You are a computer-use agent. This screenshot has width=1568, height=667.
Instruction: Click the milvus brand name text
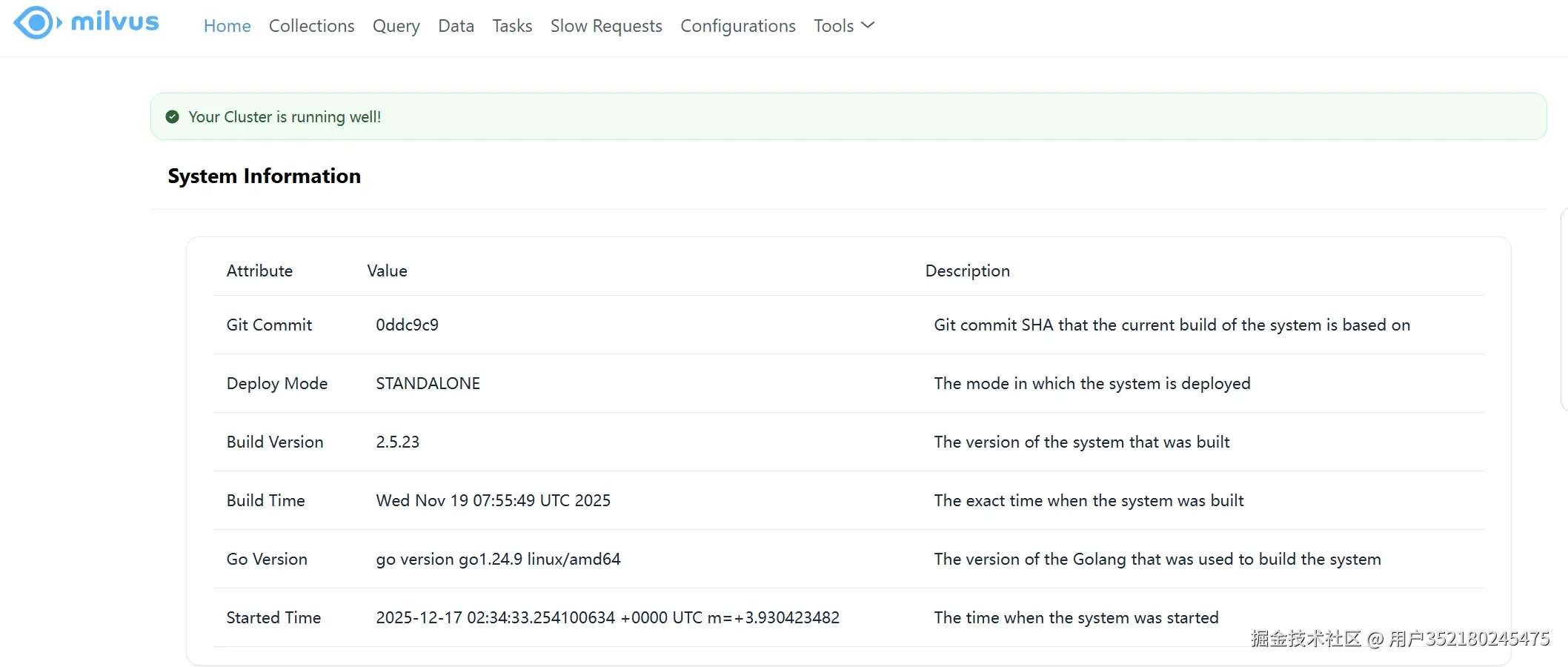click(x=115, y=22)
